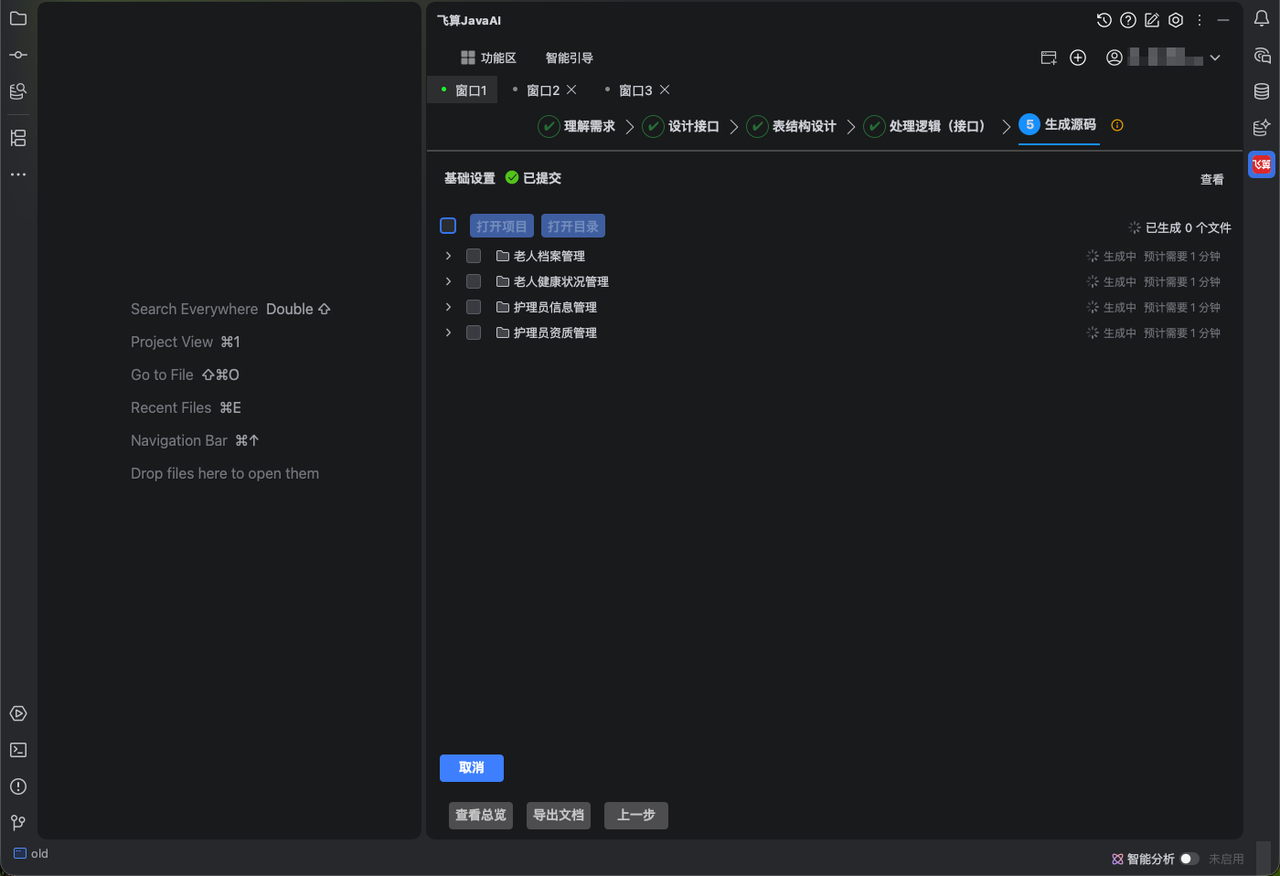Tick the select-all checkbox beside 打开项目

[x=448, y=226]
